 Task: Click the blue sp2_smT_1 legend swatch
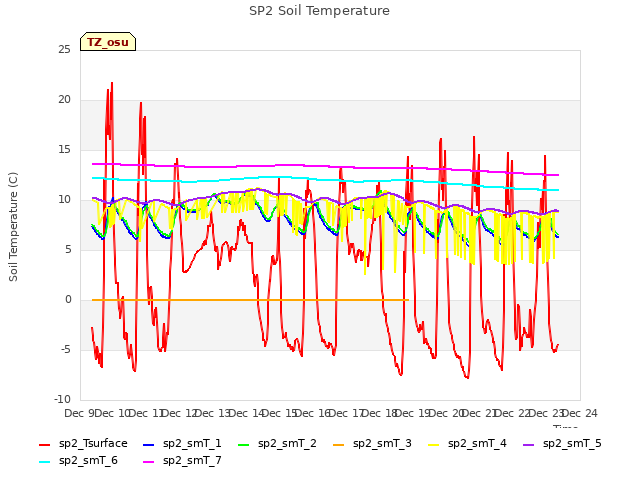click(149, 444)
